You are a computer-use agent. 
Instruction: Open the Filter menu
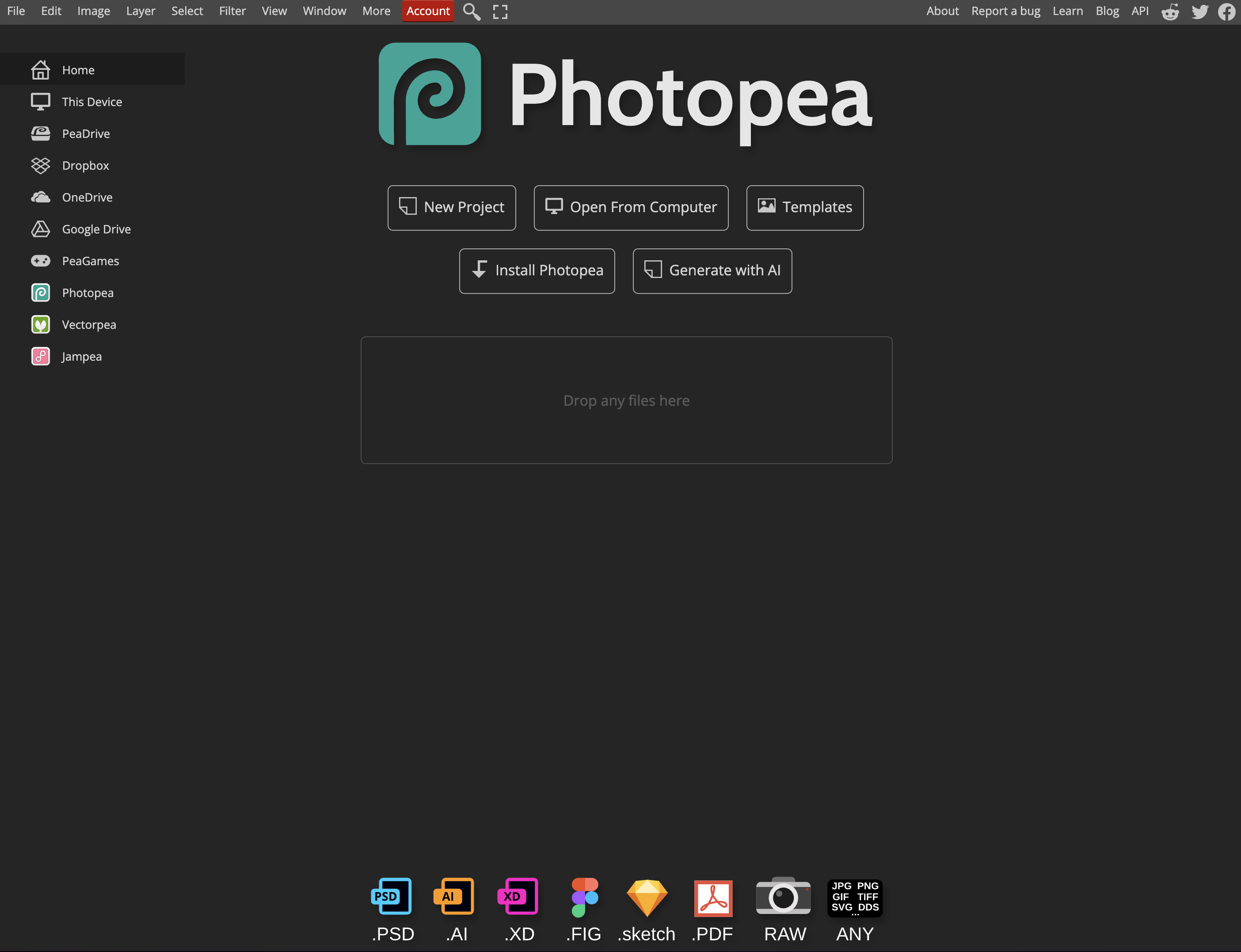(x=232, y=11)
